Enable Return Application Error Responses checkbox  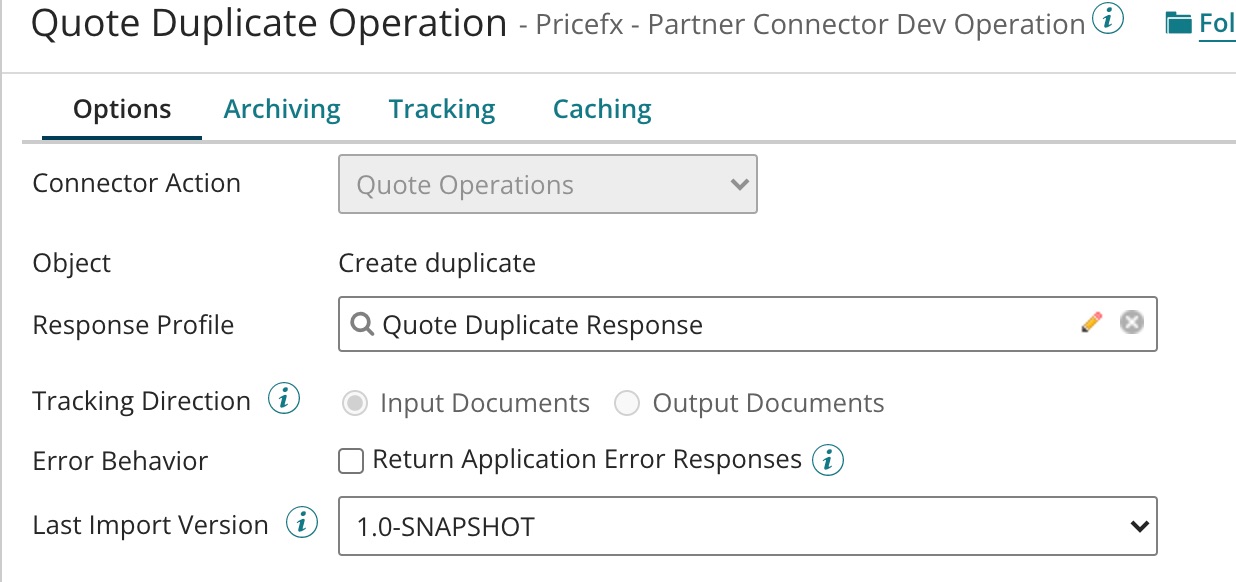coord(350,460)
